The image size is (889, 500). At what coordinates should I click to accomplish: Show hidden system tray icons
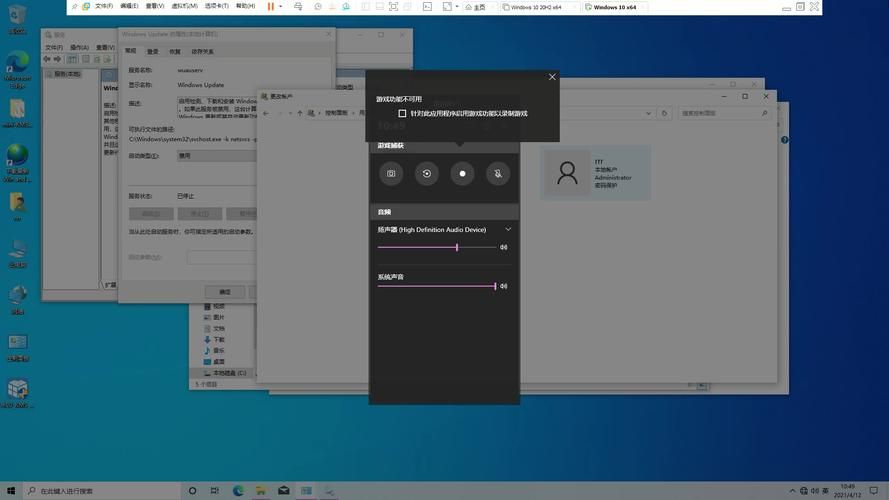pyautogui.click(x=792, y=491)
